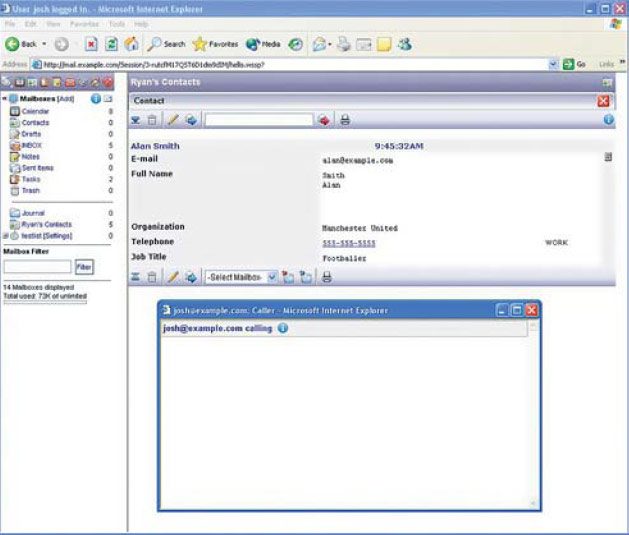Click the print icon in bottom contact toolbar

coord(326,276)
